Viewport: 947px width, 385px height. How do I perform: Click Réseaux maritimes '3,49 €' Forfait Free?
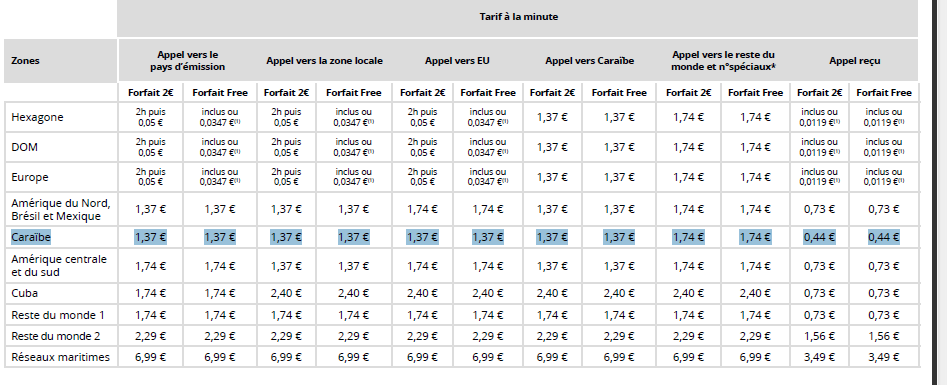pyautogui.click(x=884, y=357)
